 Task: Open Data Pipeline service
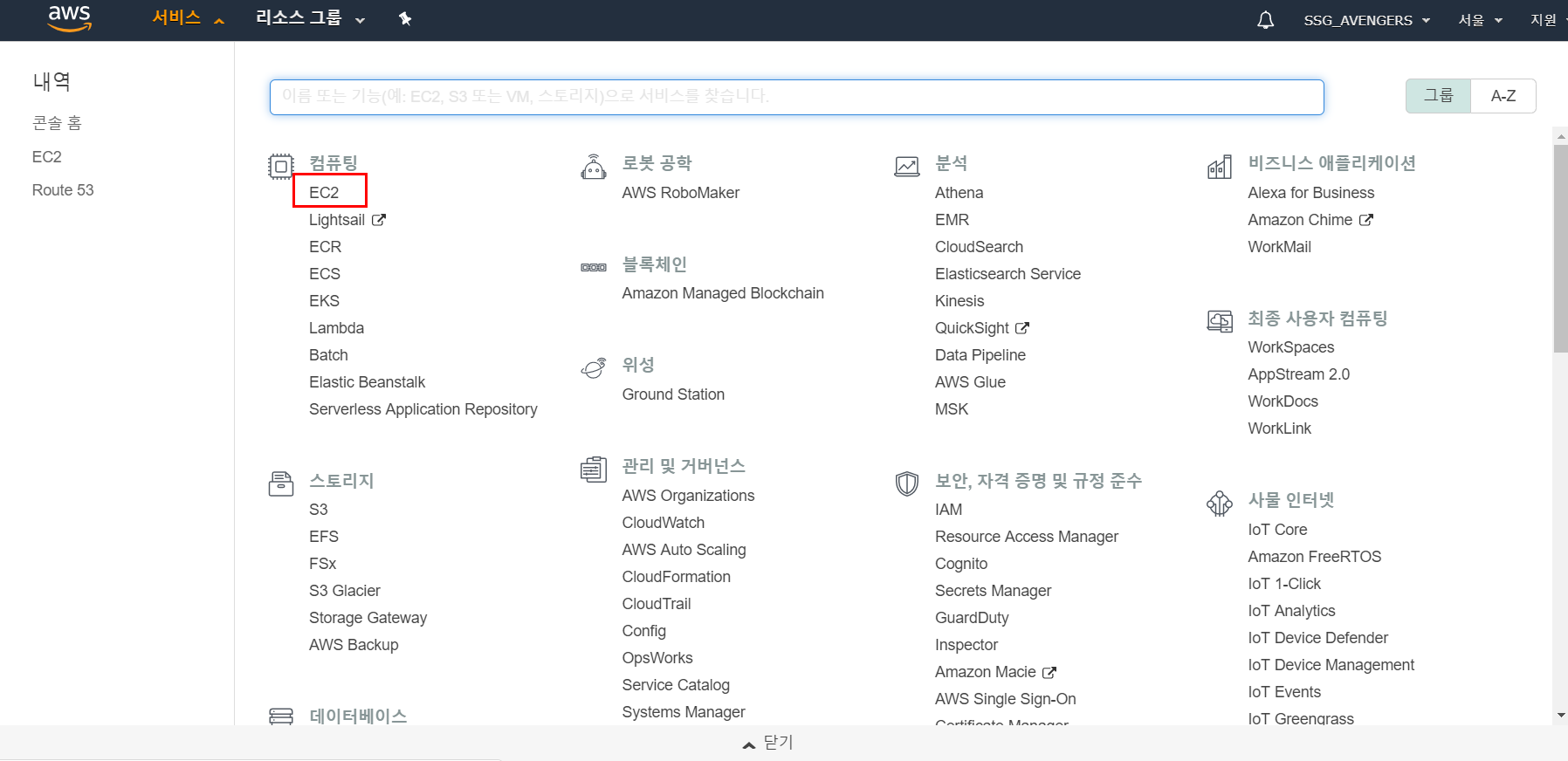click(x=980, y=355)
